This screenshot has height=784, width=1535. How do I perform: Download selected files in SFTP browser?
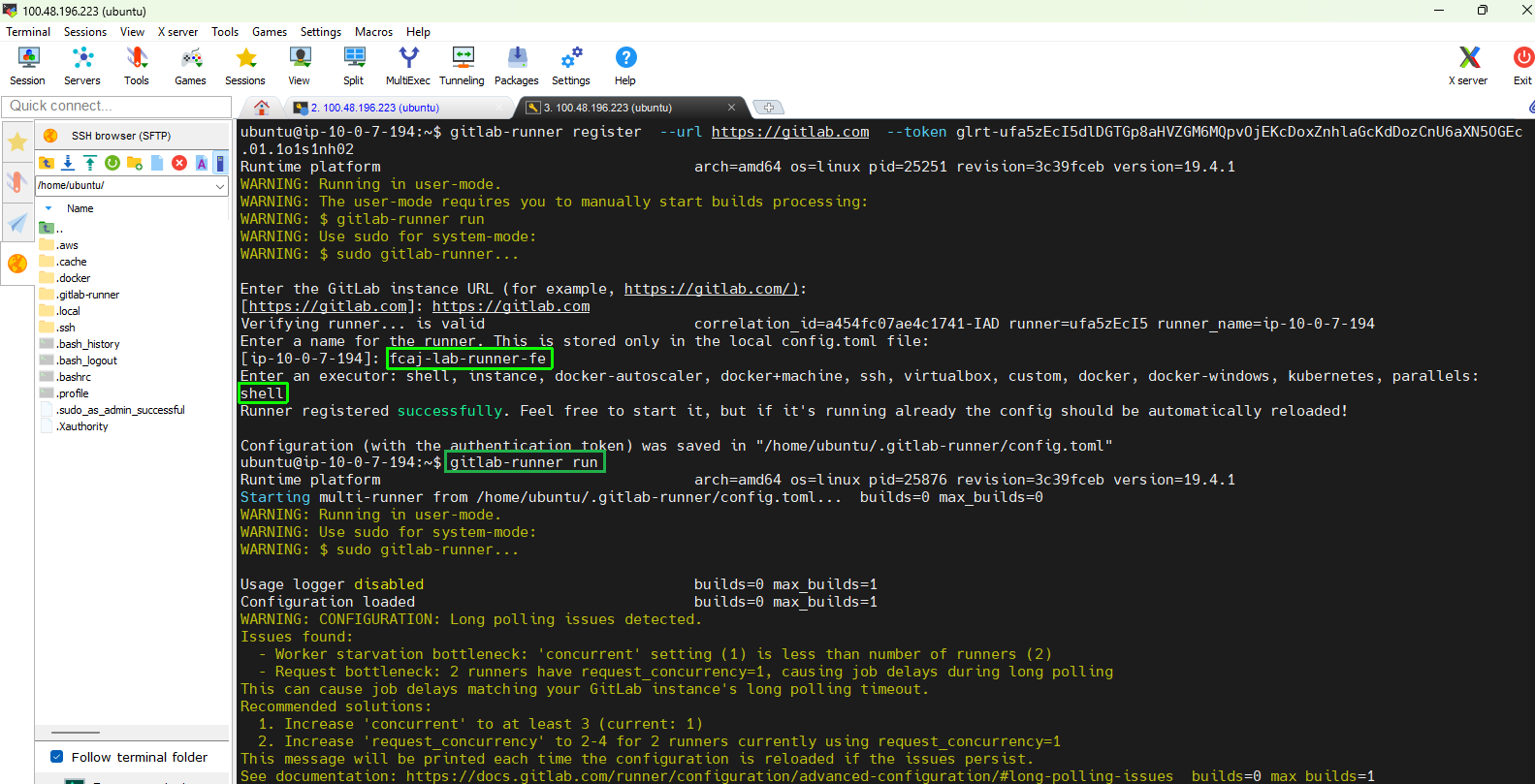pos(68,163)
